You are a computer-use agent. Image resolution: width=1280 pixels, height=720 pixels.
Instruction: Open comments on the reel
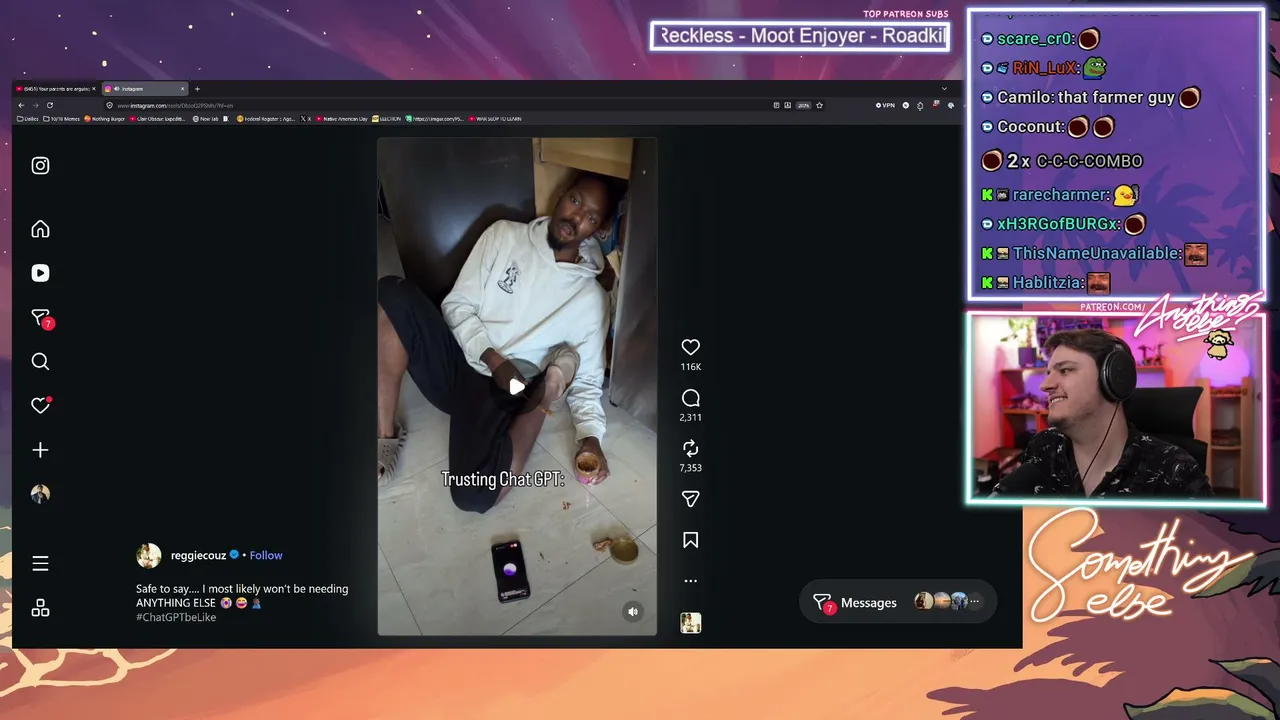[690, 398]
